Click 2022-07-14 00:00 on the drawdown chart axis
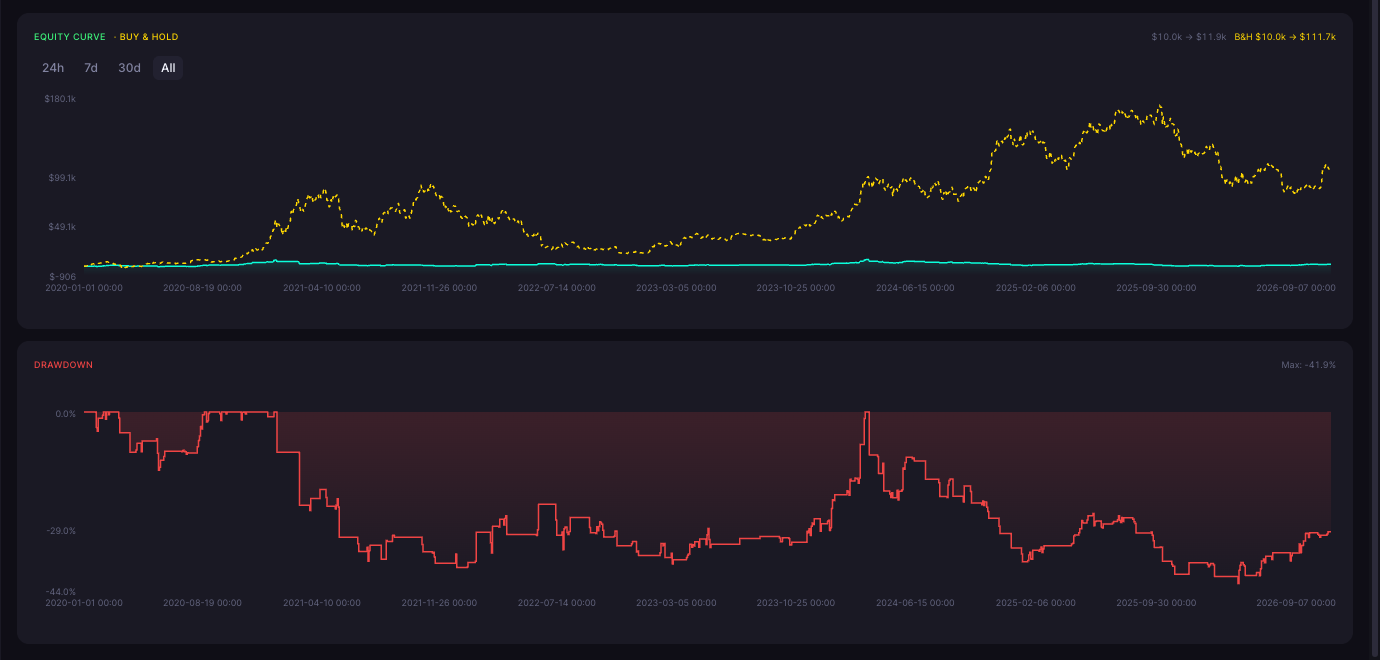Viewport: 1380px width, 660px height. 556,604
